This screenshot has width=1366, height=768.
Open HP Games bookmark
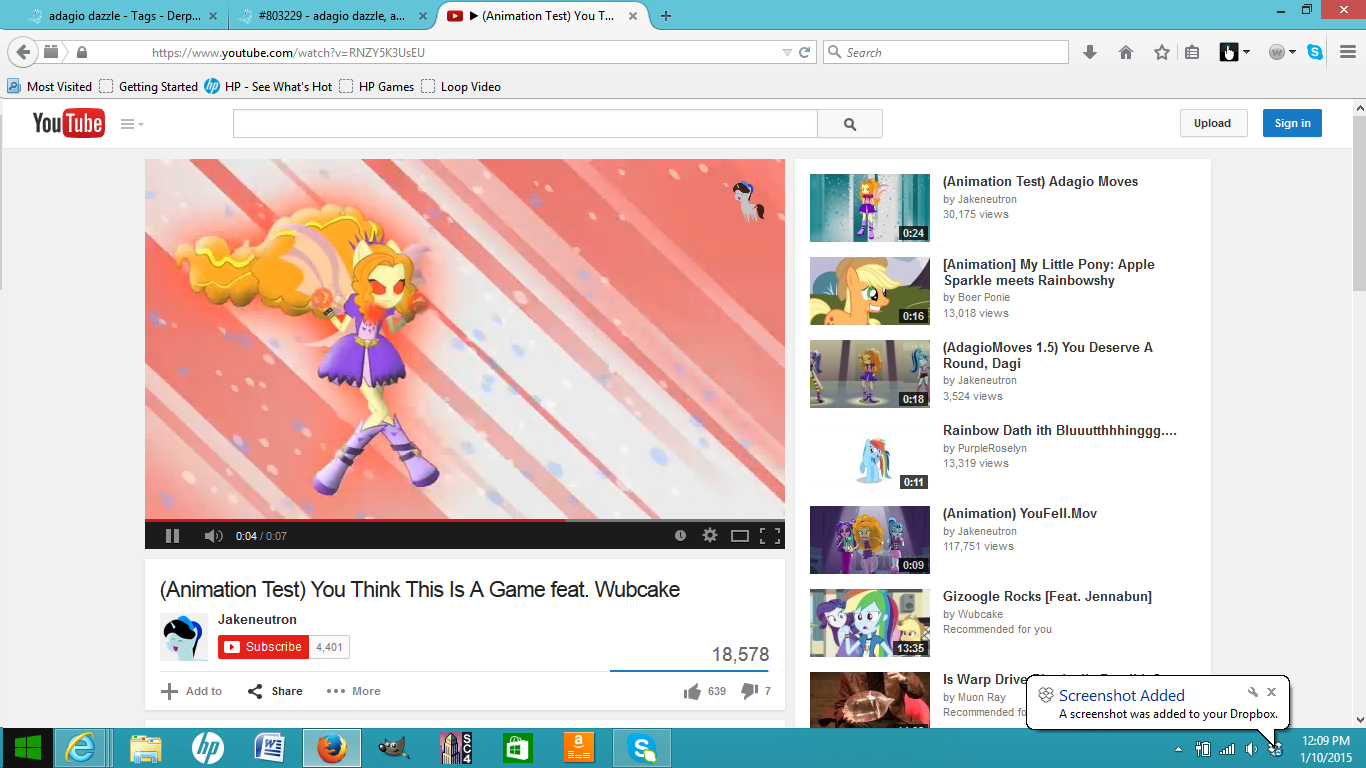tap(377, 87)
